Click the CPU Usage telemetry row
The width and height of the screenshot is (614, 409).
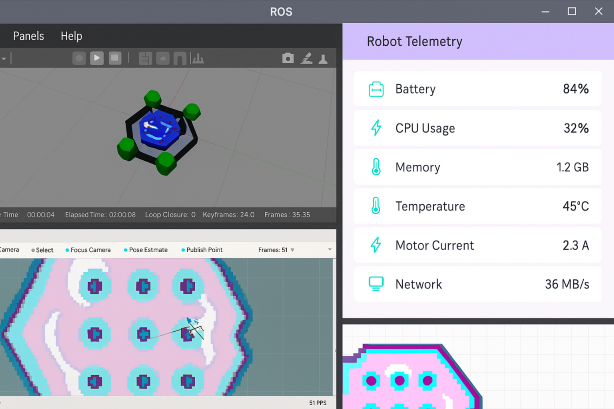click(x=478, y=128)
